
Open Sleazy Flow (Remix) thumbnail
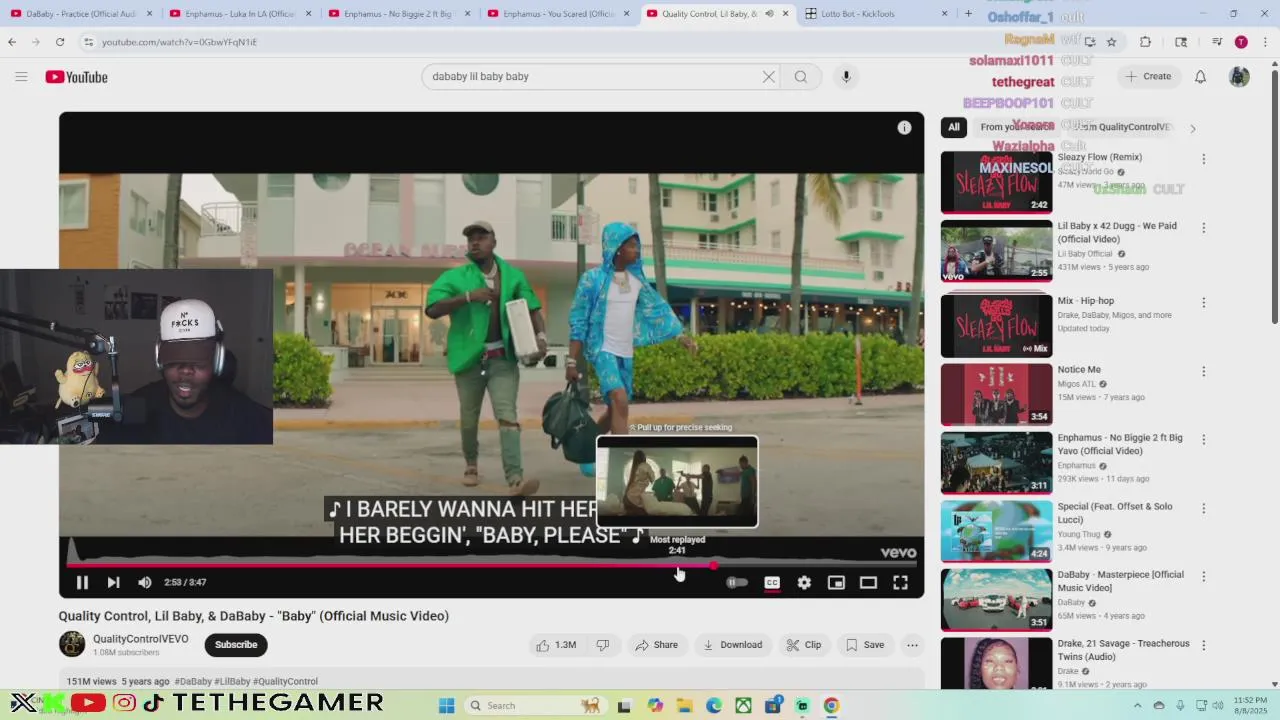(996, 182)
